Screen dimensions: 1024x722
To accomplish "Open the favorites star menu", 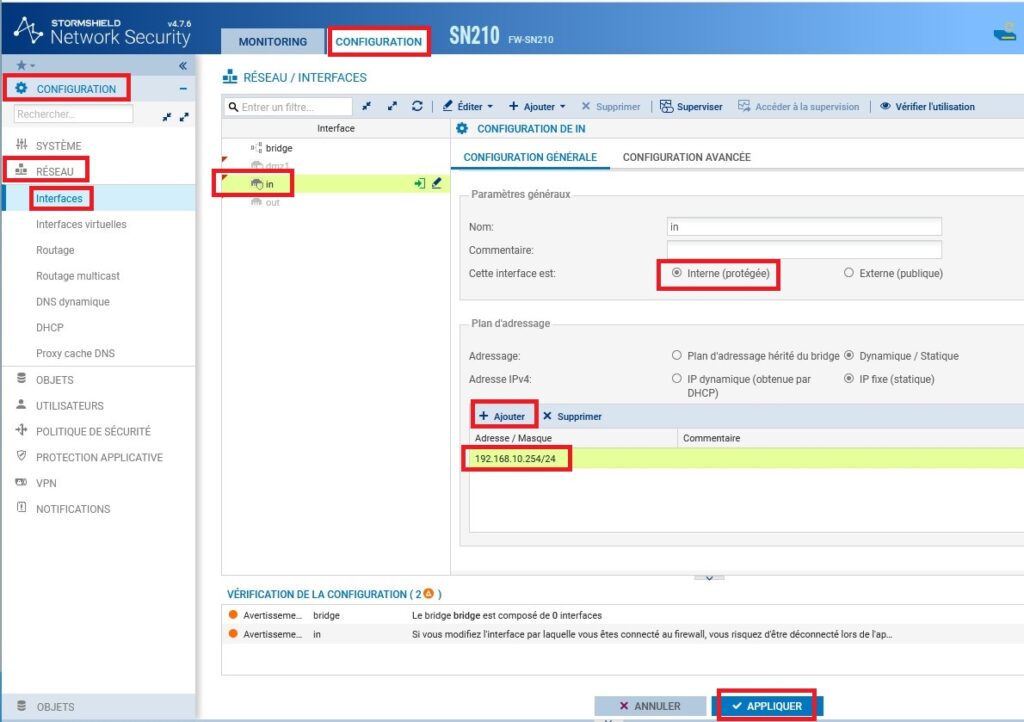I will (x=25, y=65).
